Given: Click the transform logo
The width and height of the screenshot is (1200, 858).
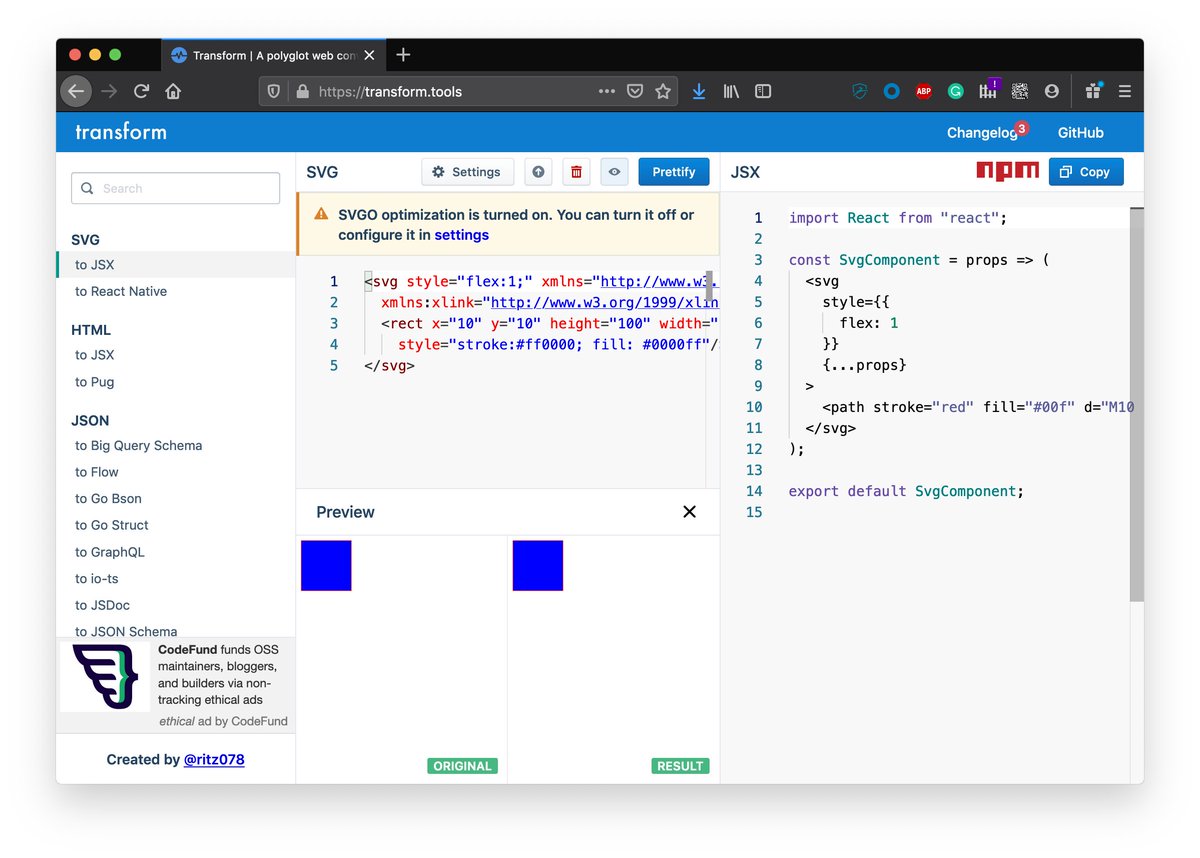Looking at the screenshot, I should (x=121, y=131).
